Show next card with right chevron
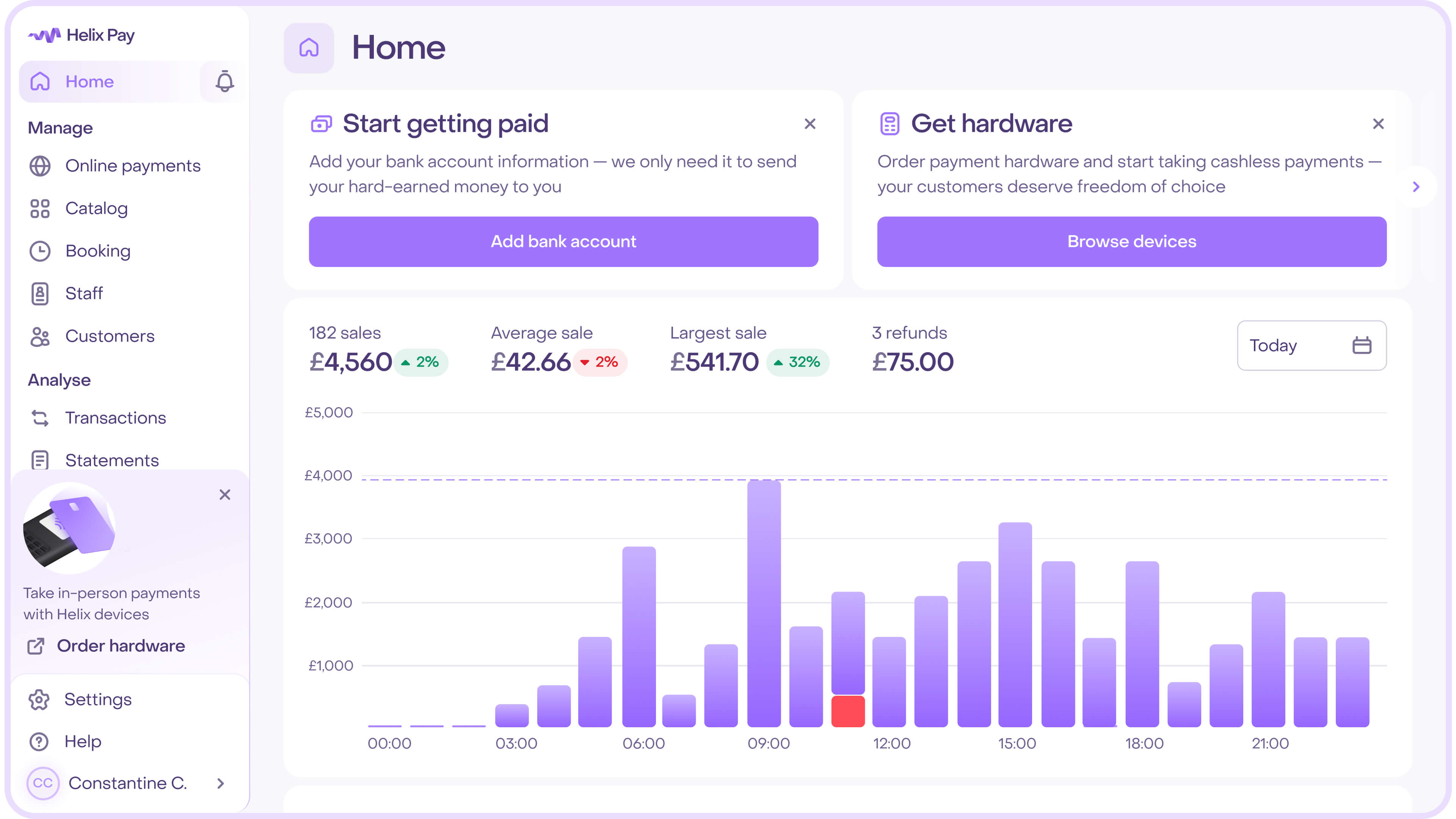 tap(1416, 187)
